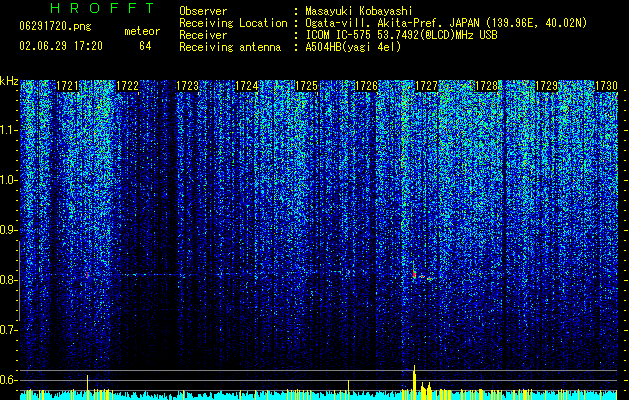Click the 1723 time marker
The width and height of the screenshot is (629, 400).
[x=187, y=86]
